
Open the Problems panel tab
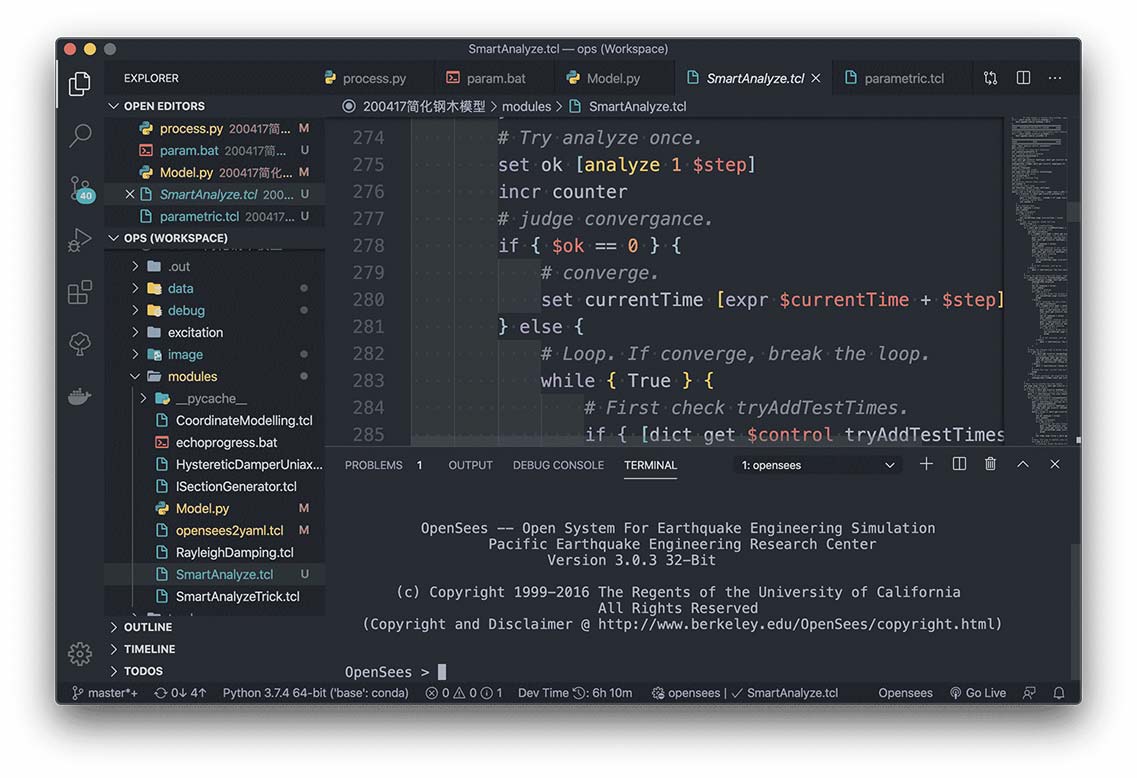383,465
